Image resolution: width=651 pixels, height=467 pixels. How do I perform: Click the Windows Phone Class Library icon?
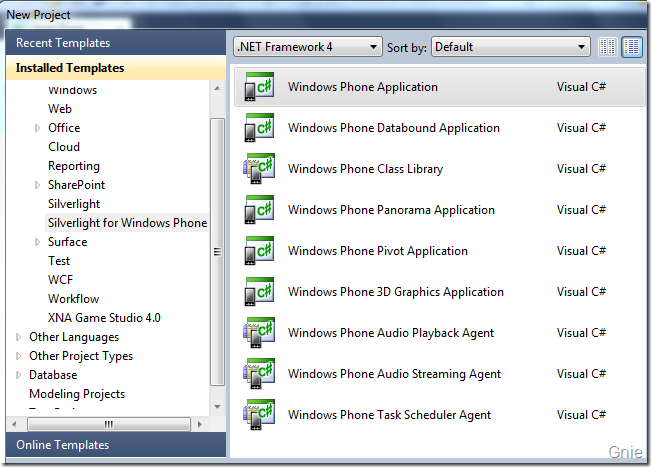(259, 169)
